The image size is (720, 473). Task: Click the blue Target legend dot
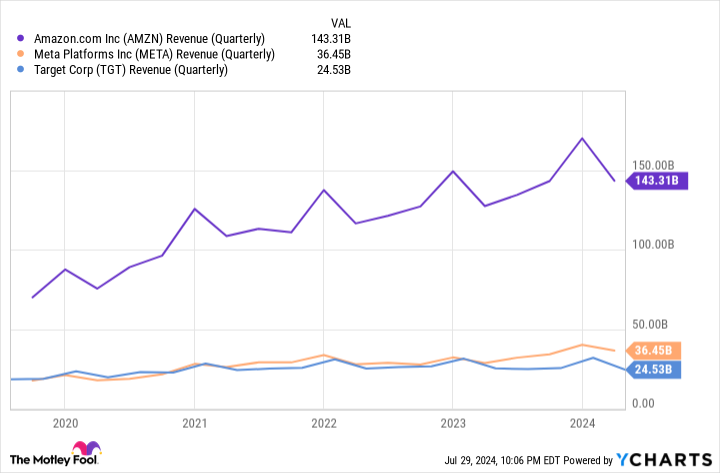[20, 70]
